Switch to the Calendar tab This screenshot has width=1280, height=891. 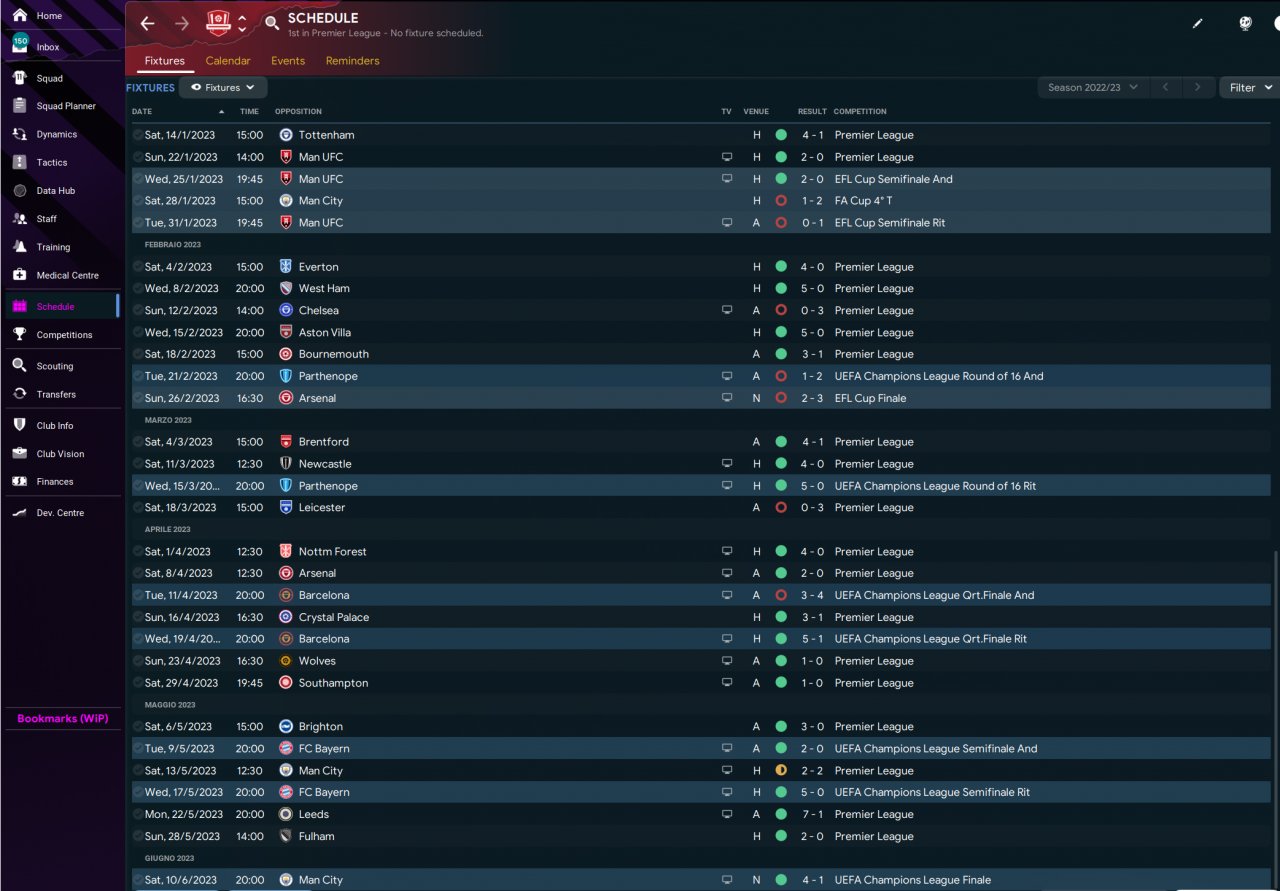228,61
